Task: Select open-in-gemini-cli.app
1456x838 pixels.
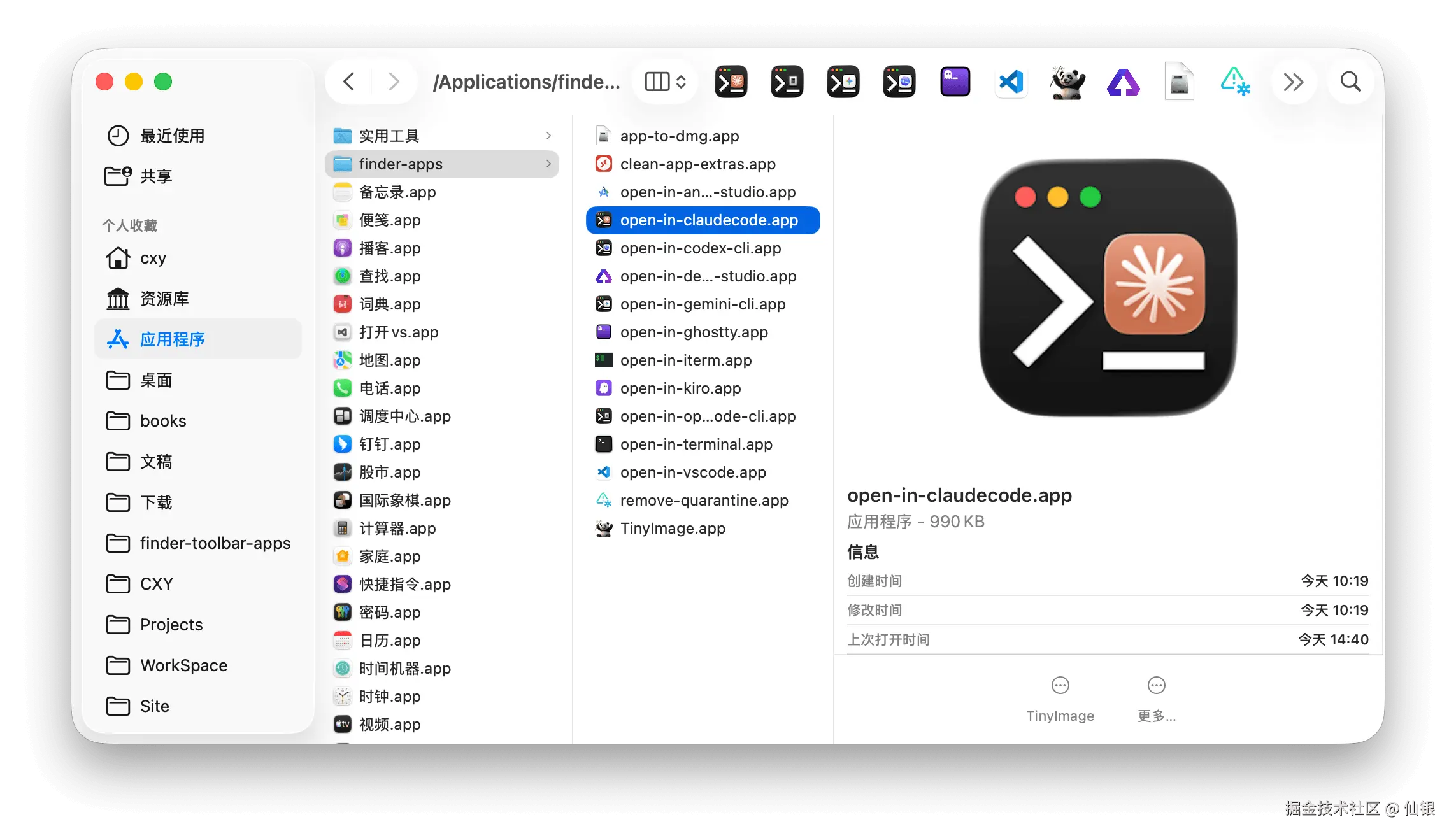Action: [703, 304]
